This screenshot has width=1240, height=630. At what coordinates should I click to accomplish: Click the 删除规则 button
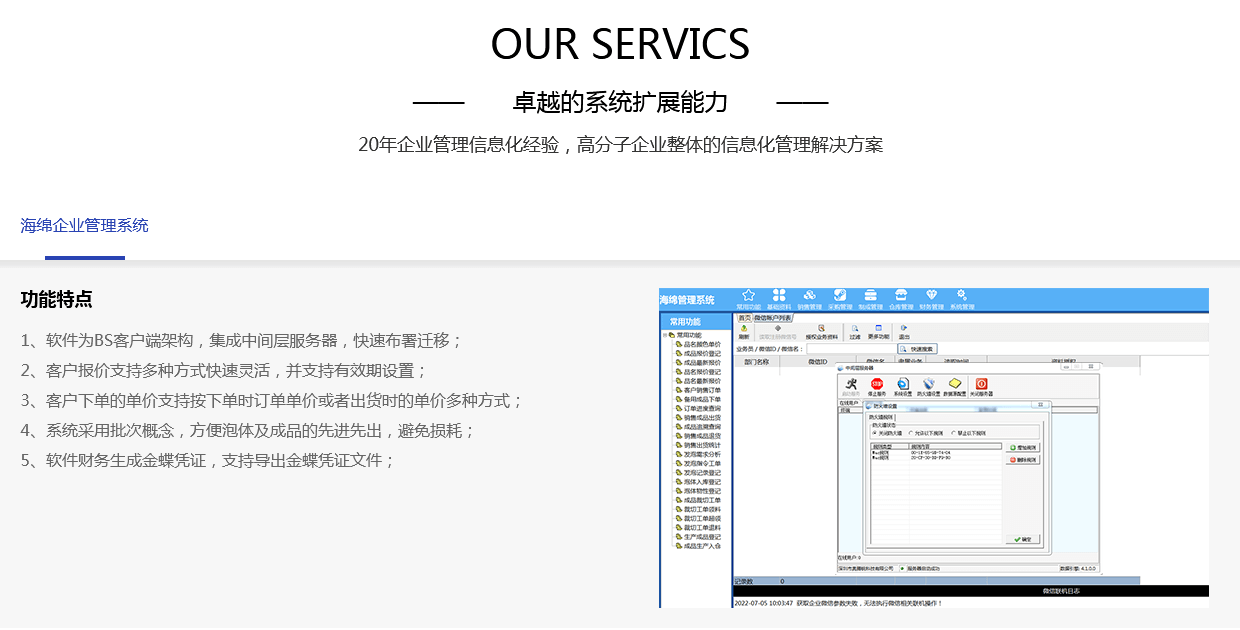pos(1023,460)
